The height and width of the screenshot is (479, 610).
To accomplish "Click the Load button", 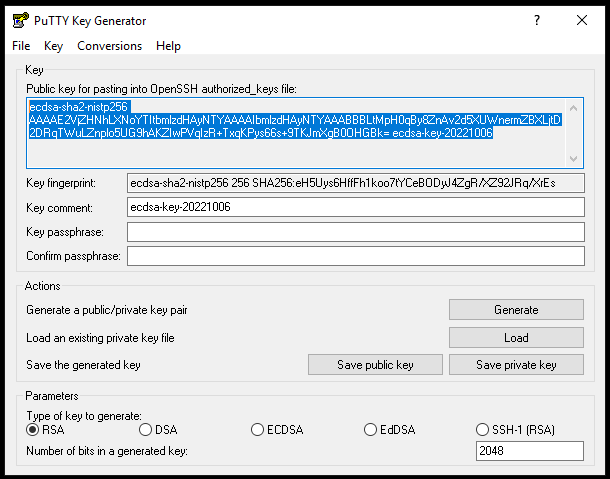I will 516,337.
